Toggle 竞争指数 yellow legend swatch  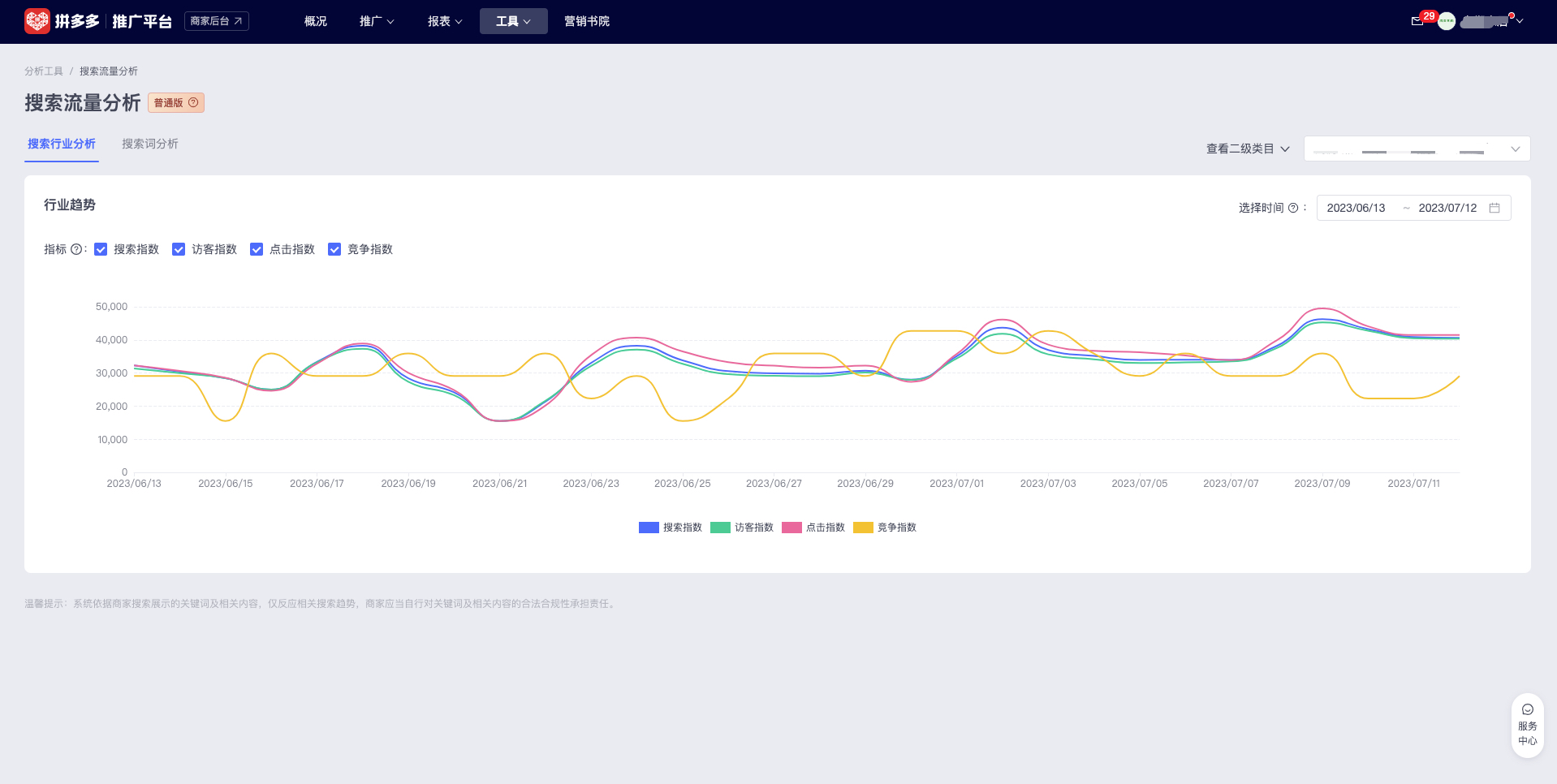coord(863,528)
